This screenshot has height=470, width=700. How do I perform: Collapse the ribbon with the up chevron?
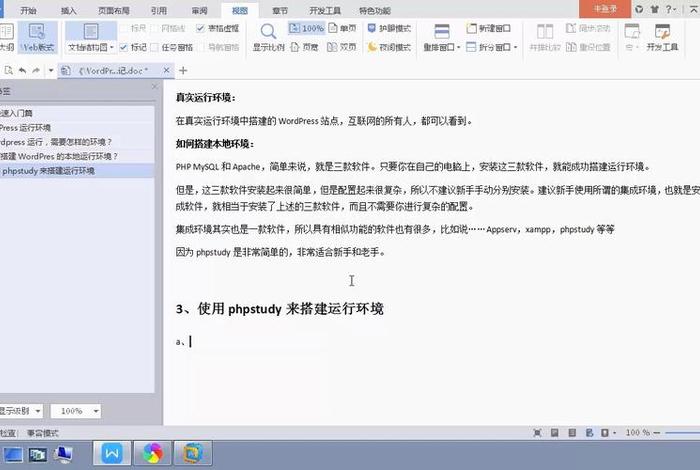coord(694,9)
